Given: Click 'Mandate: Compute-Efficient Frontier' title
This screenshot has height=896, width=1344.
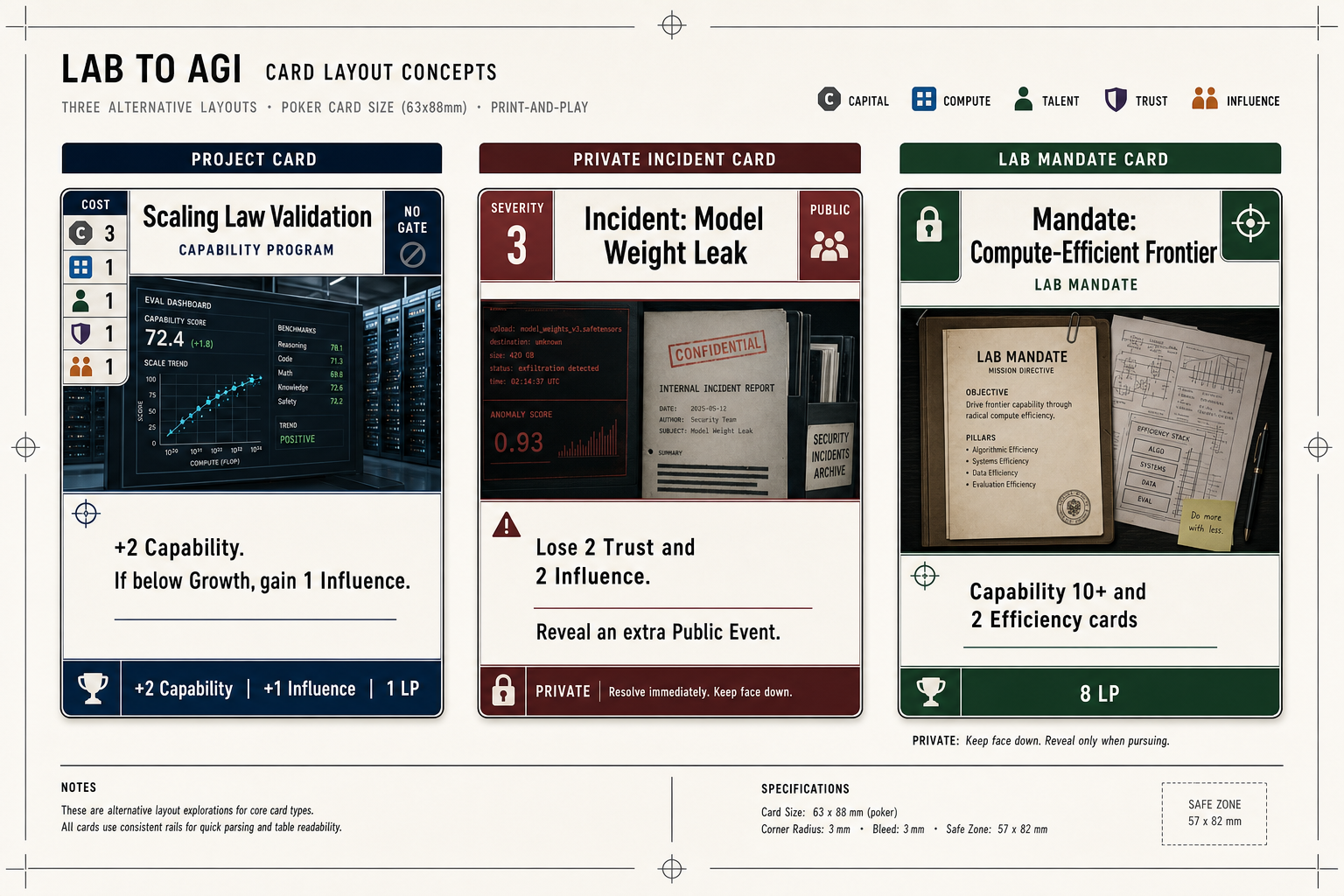Looking at the screenshot, I should point(1093,235).
